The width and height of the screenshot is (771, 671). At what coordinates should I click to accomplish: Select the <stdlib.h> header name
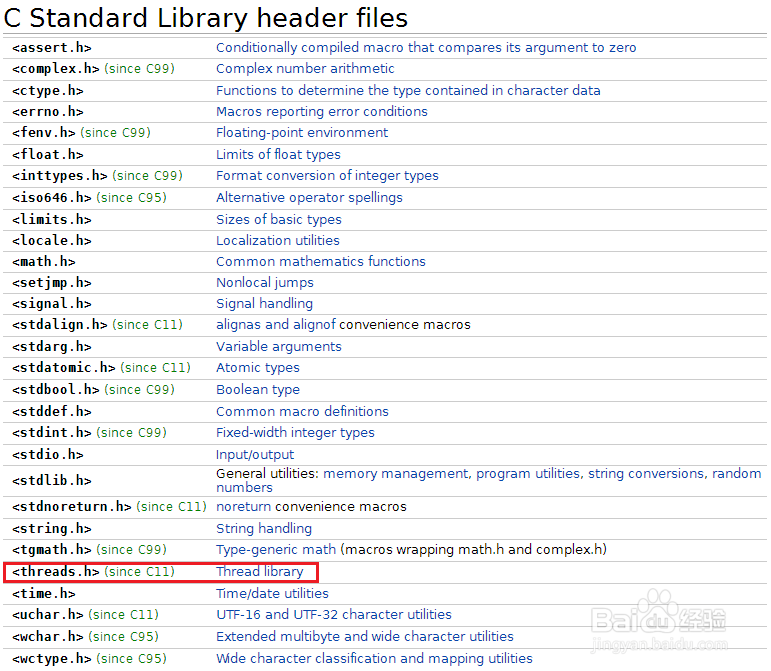(52, 481)
